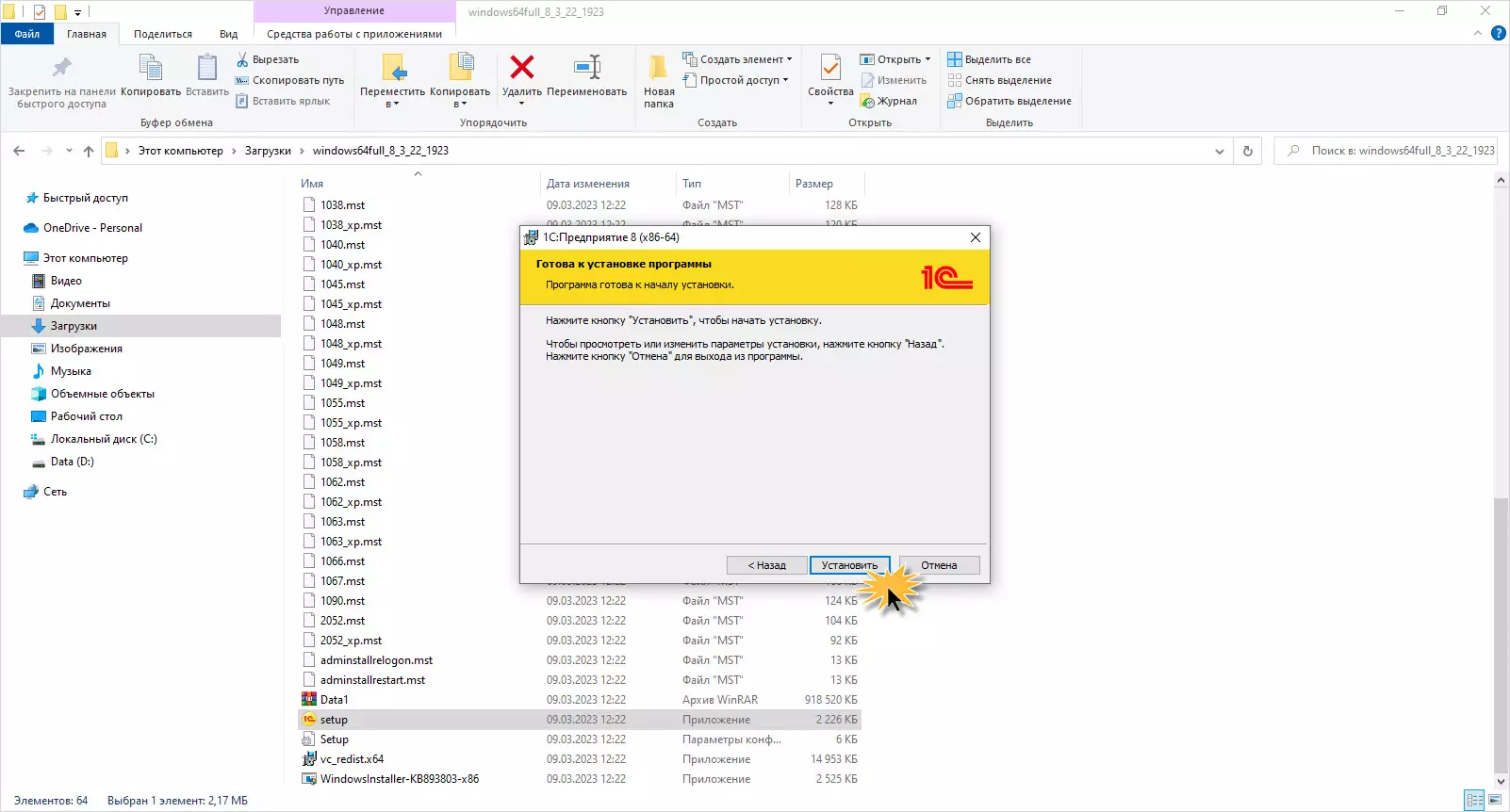Screen dimensions: 1510x812
Task: Click Этот компьютер in the address breadcrumb
Action: point(181,151)
